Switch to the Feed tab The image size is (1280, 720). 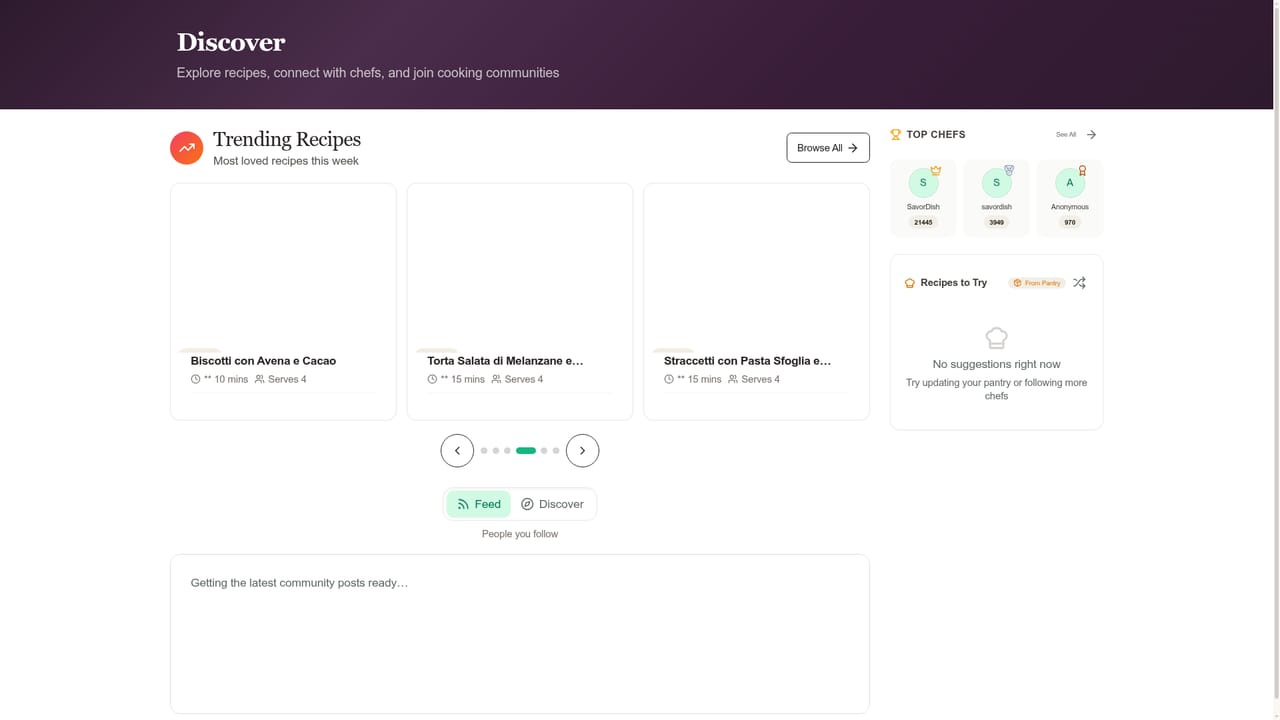(x=479, y=504)
